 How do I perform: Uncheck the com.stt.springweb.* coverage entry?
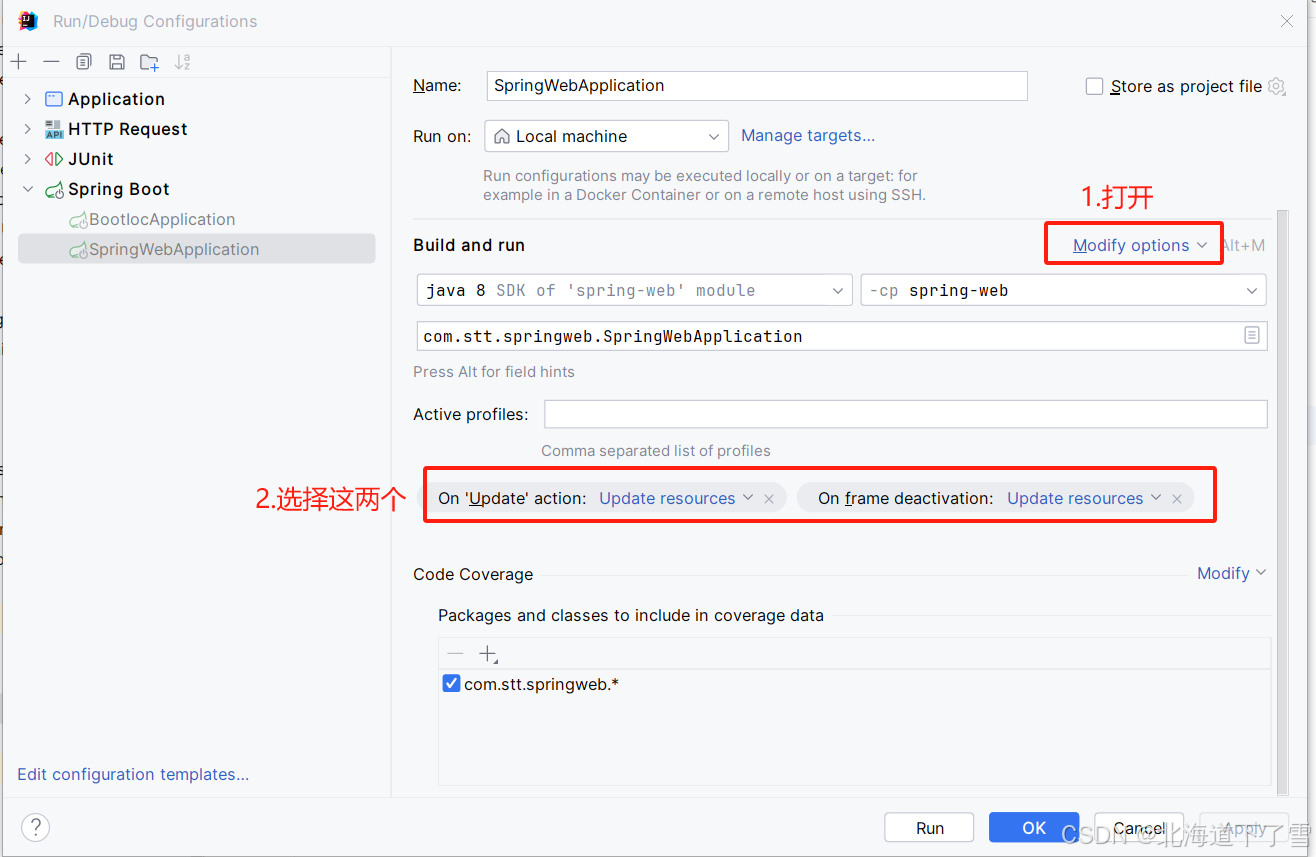[451, 683]
